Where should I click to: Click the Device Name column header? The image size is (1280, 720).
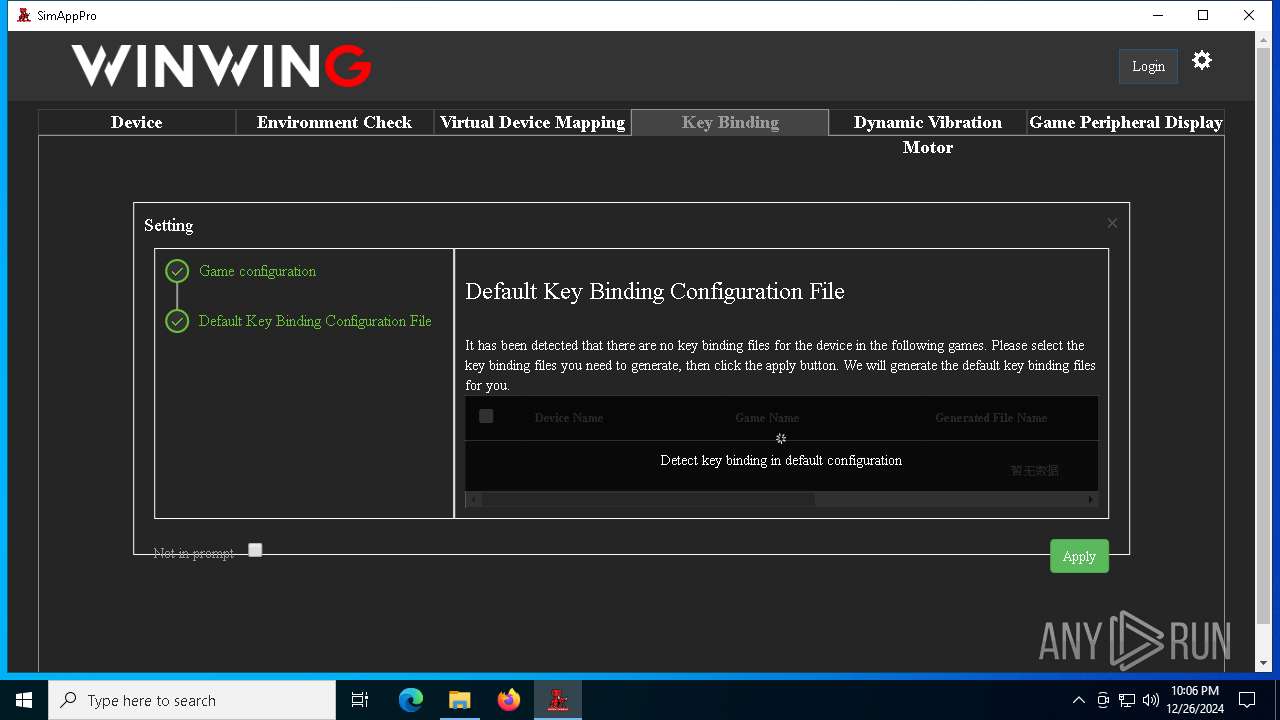pos(569,418)
